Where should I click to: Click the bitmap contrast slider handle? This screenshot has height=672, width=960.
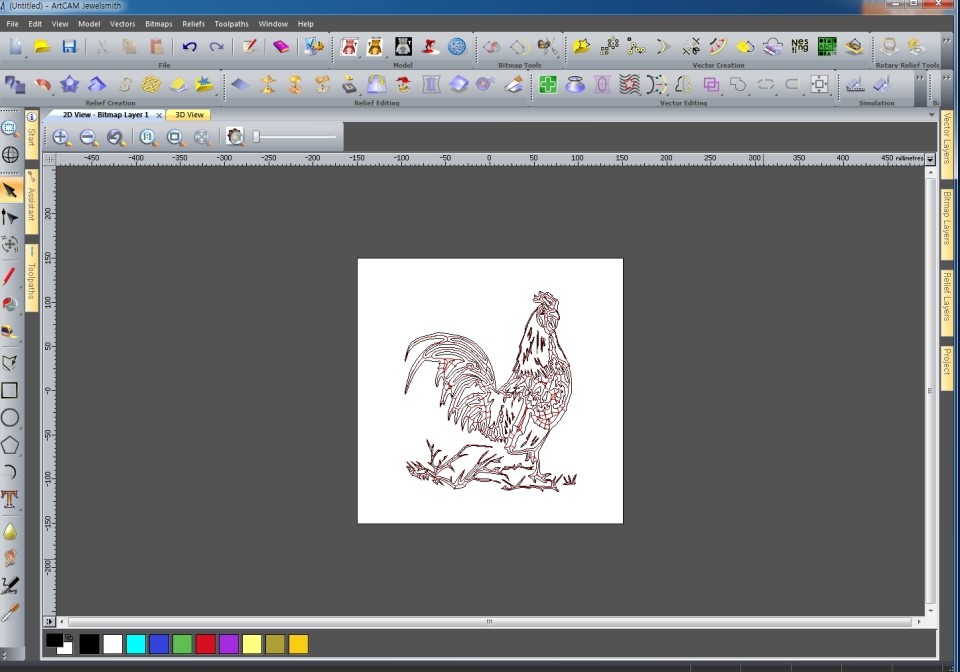tap(257, 136)
